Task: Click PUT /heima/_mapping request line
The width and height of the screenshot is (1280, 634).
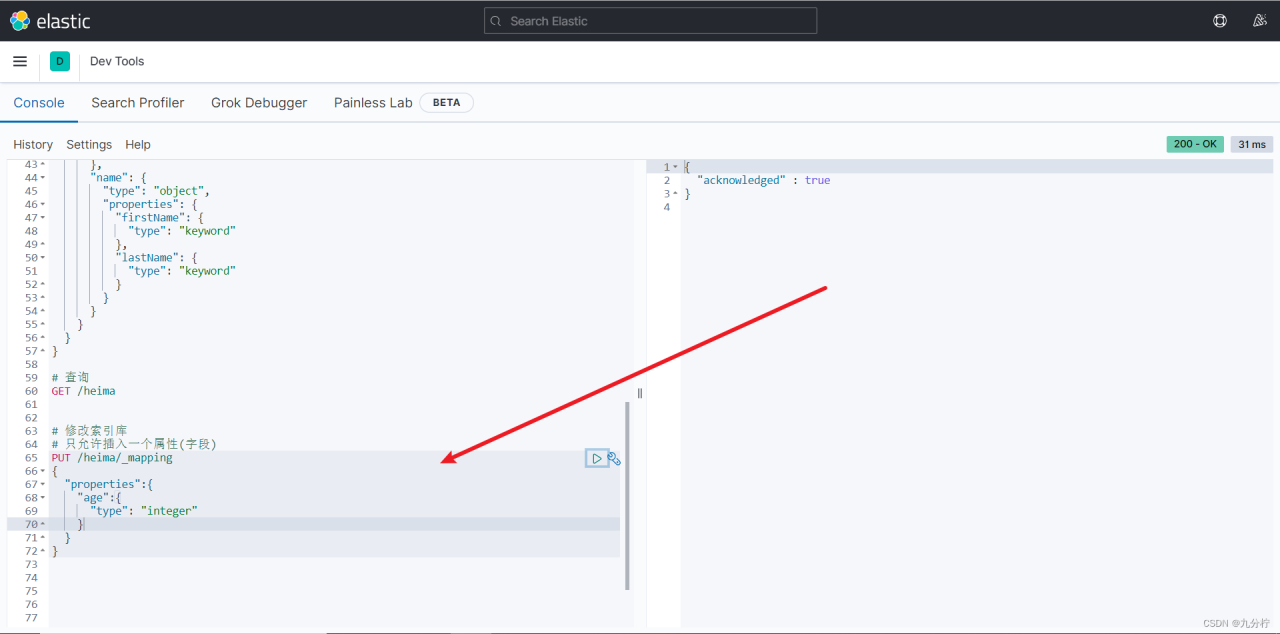Action: coord(112,458)
